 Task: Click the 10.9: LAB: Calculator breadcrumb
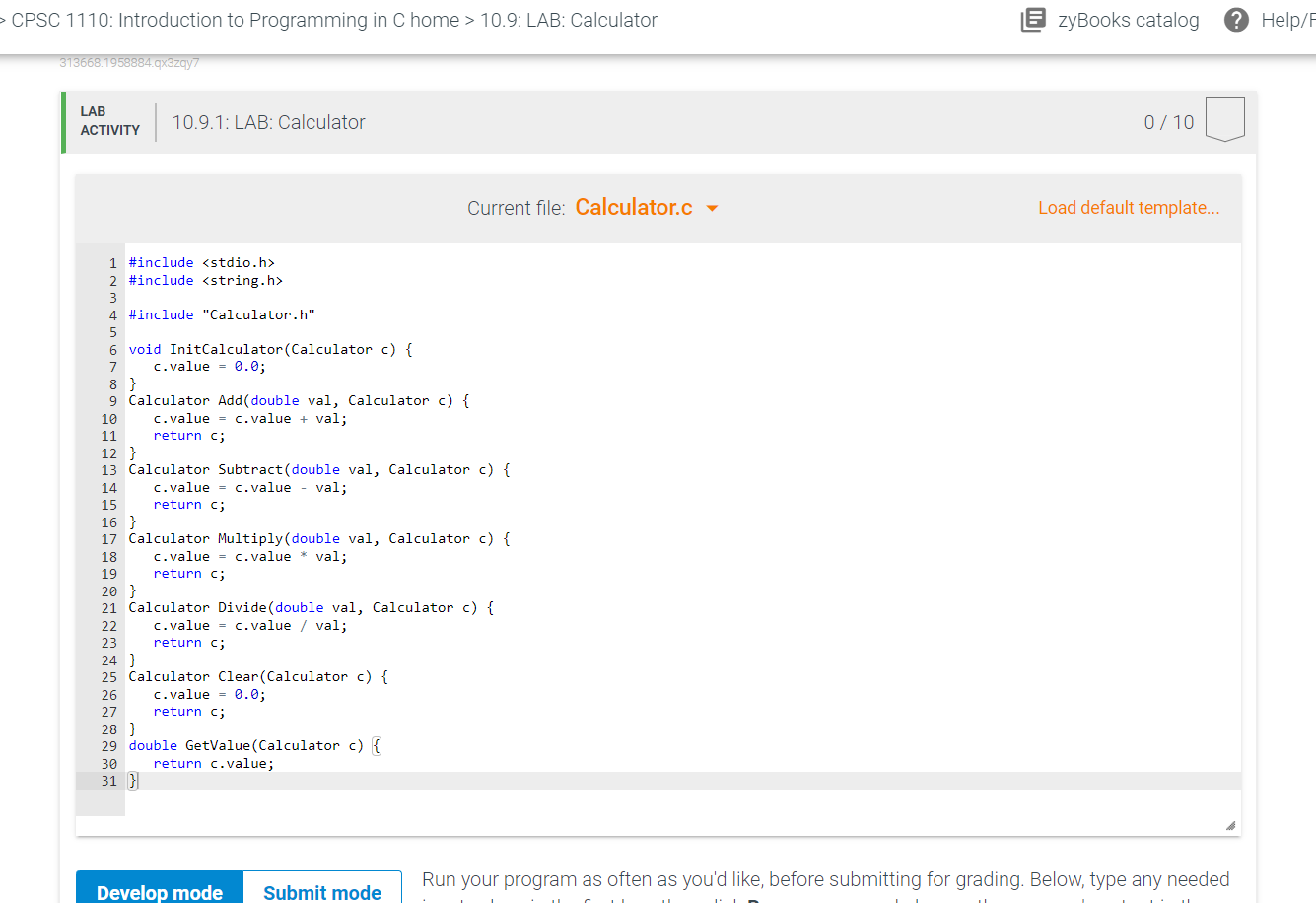(x=569, y=19)
